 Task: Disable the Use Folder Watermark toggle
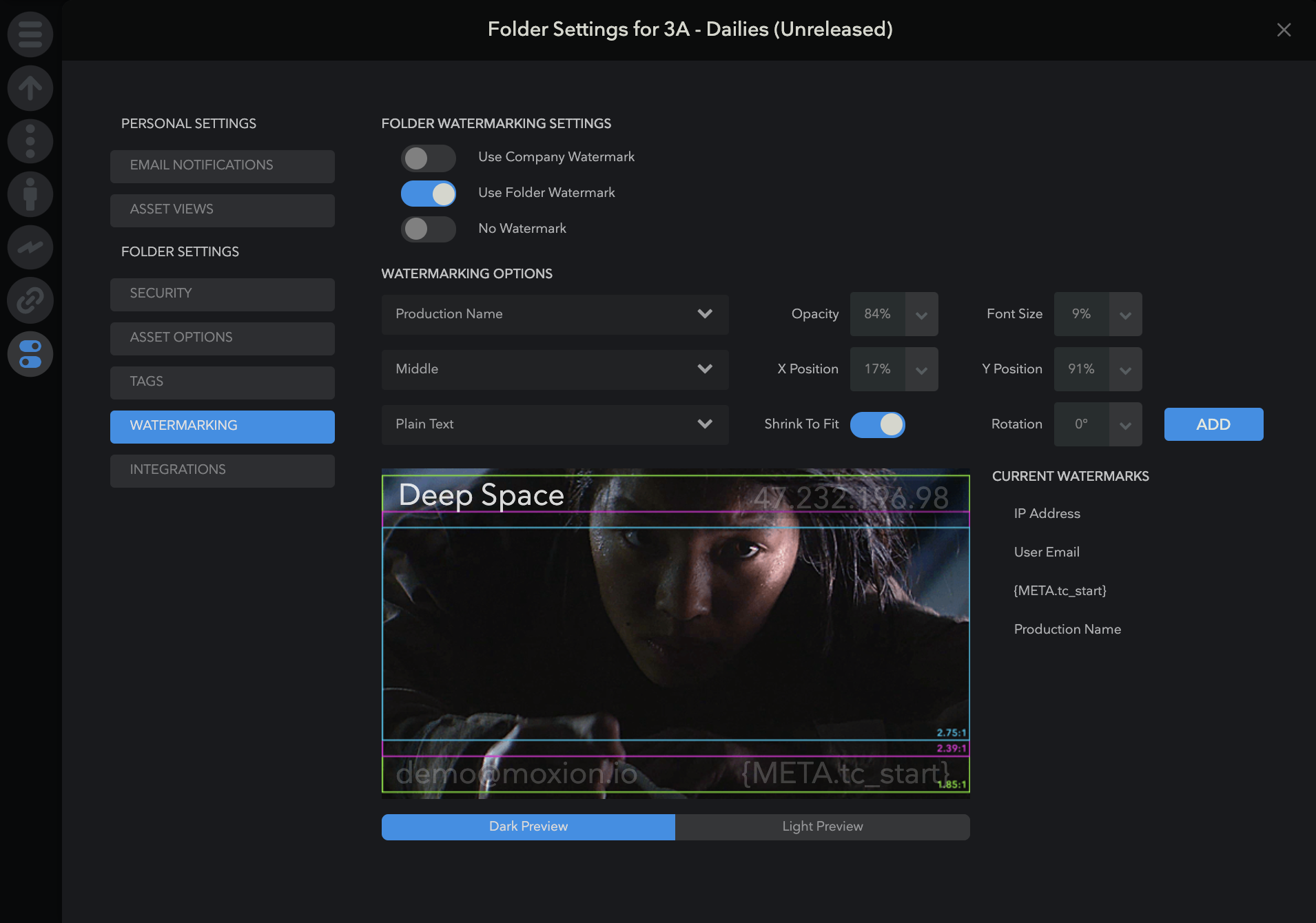[429, 194]
